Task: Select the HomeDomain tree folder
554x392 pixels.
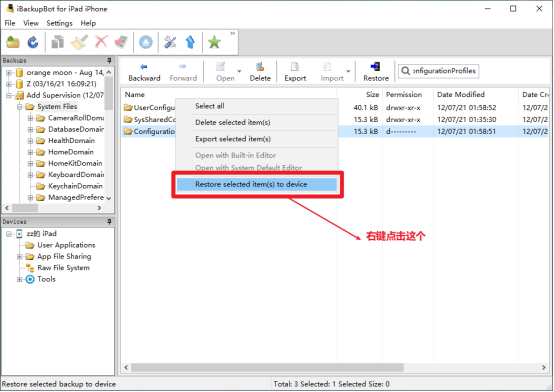Action: (71, 152)
